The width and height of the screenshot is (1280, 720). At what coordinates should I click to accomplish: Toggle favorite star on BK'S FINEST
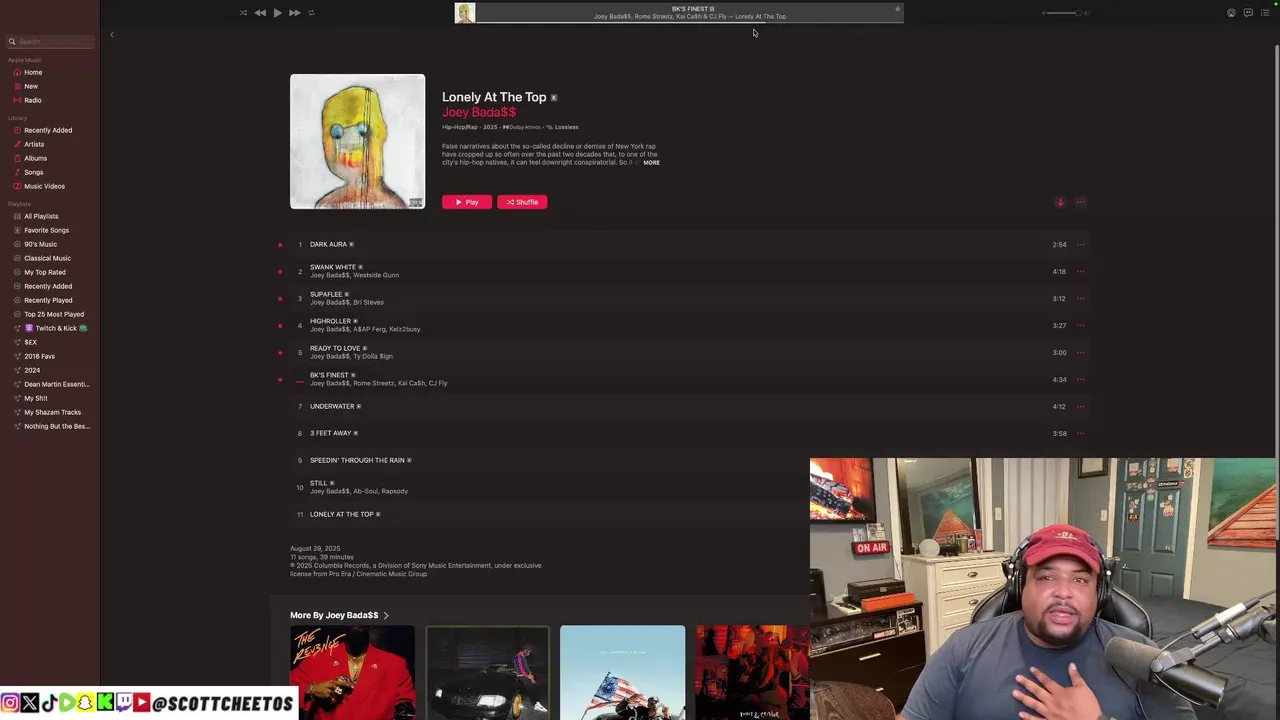[280, 379]
